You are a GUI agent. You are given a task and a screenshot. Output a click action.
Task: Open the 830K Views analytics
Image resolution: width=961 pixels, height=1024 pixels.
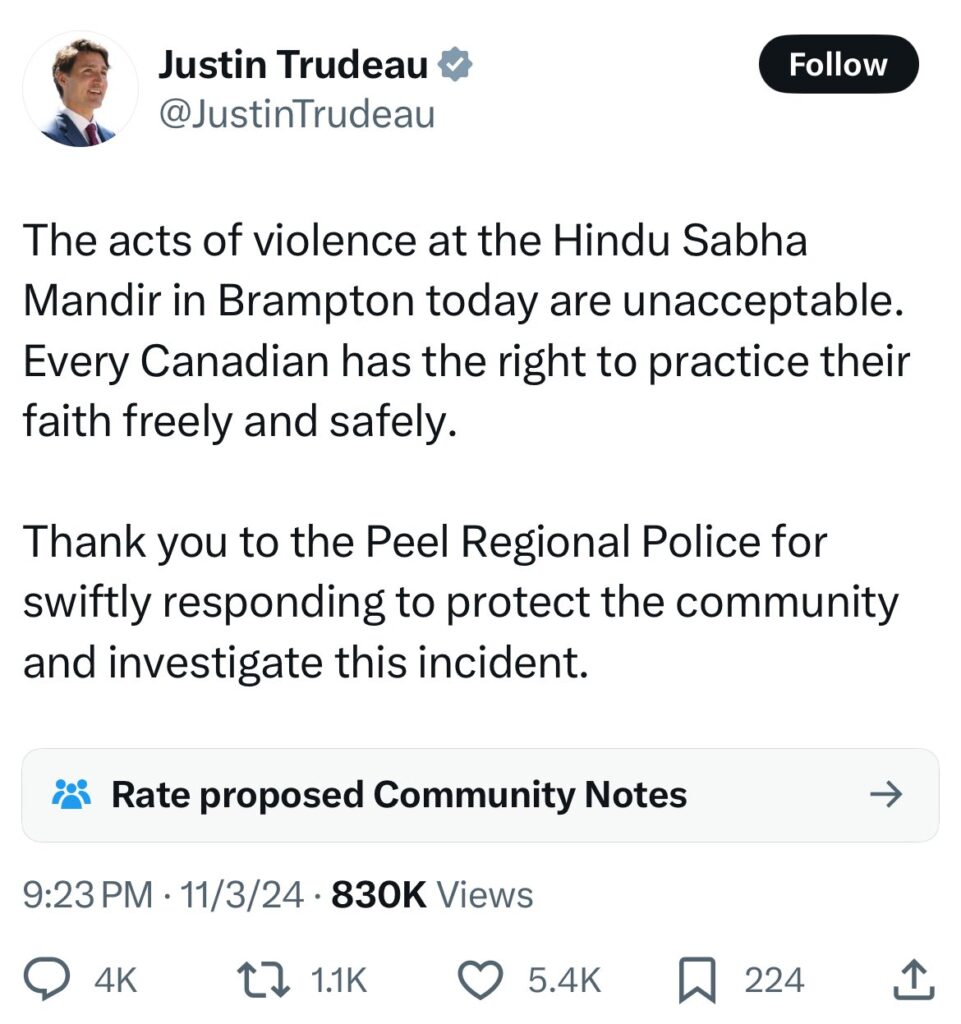click(432, 895)
